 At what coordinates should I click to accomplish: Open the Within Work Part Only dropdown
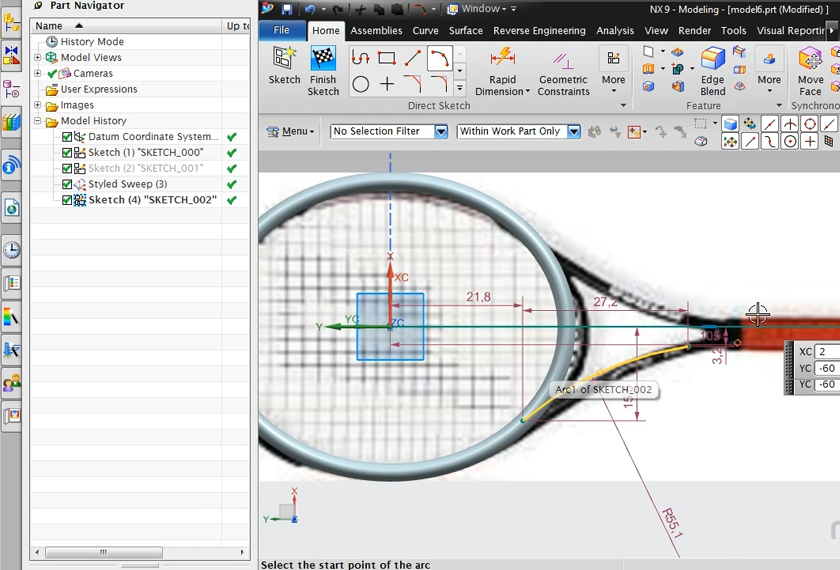pos(573,132)
